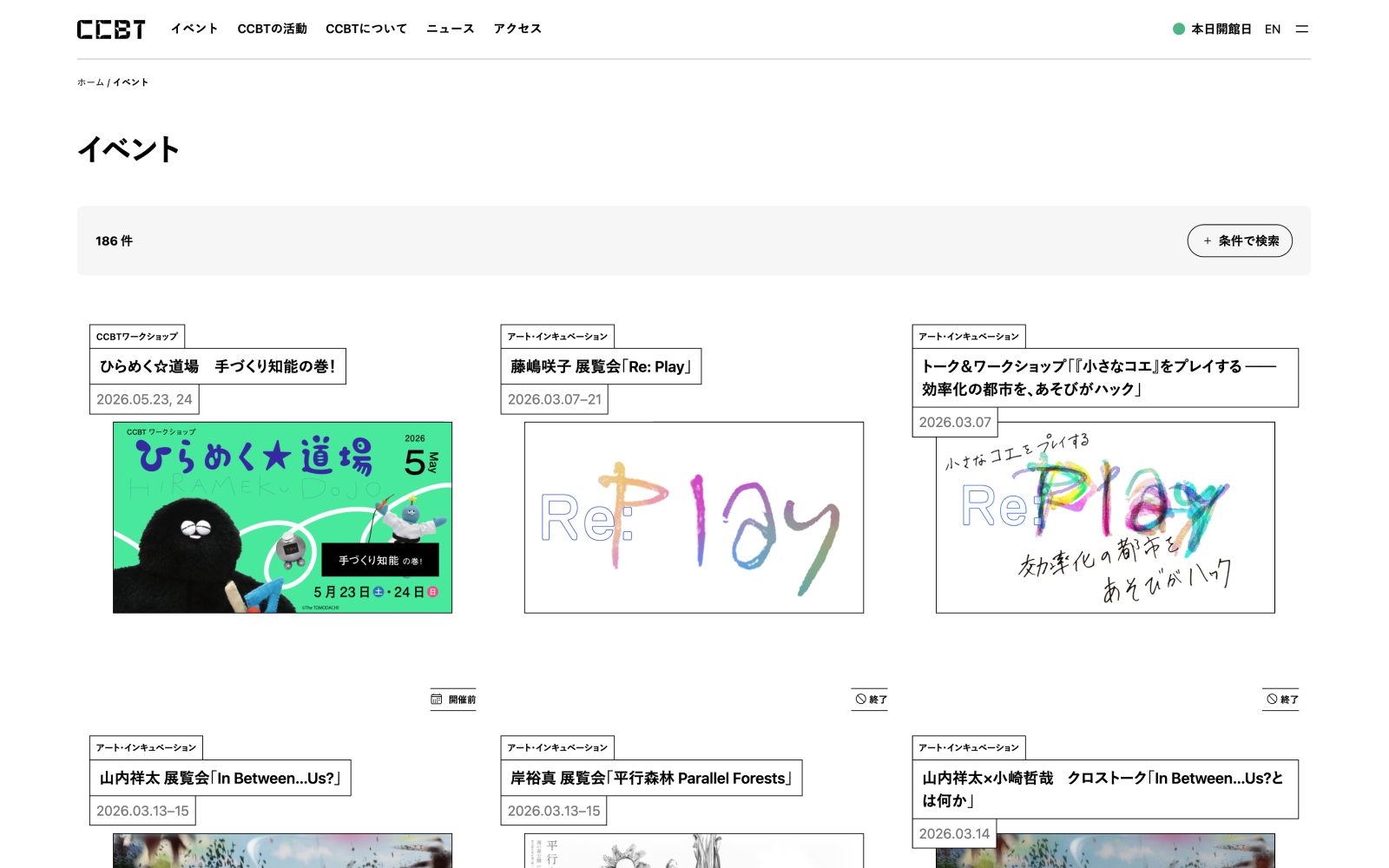1389x868 pixels.
Task: Click アート・インキュベーション tag above 山内祥太 展覧会
Action: coord(146,747)
